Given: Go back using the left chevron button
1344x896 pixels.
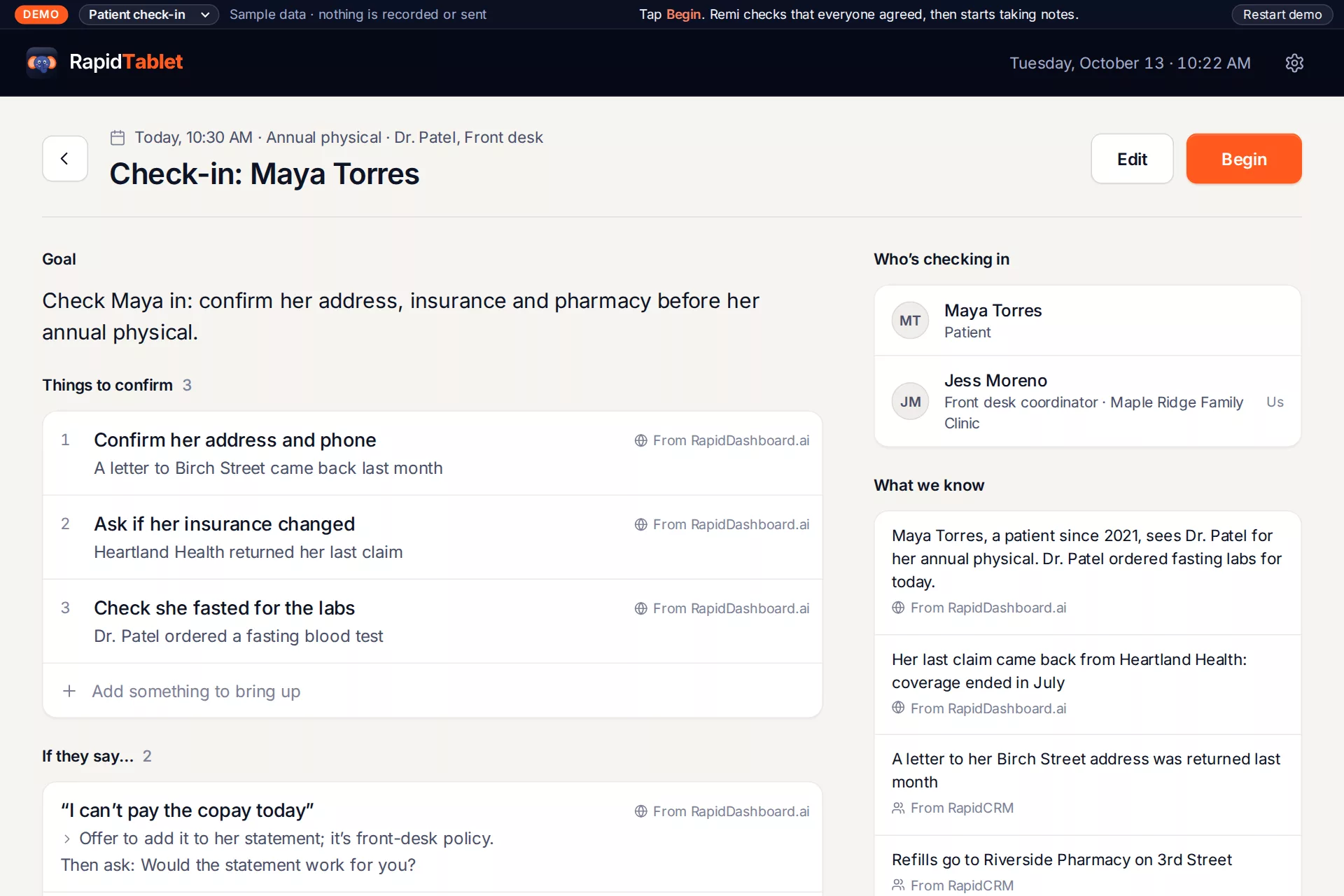Looking at the screenshot, I should [x=65, y=159].
